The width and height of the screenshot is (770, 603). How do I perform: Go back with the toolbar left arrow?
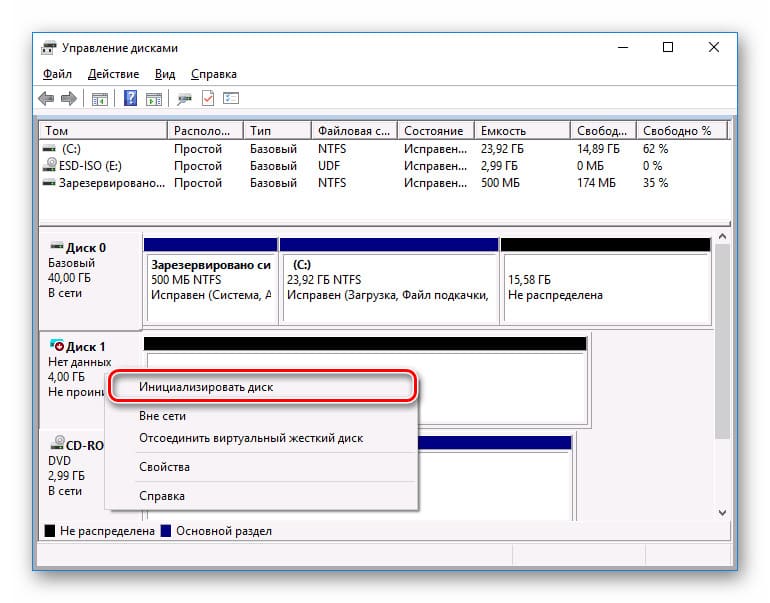46,99
